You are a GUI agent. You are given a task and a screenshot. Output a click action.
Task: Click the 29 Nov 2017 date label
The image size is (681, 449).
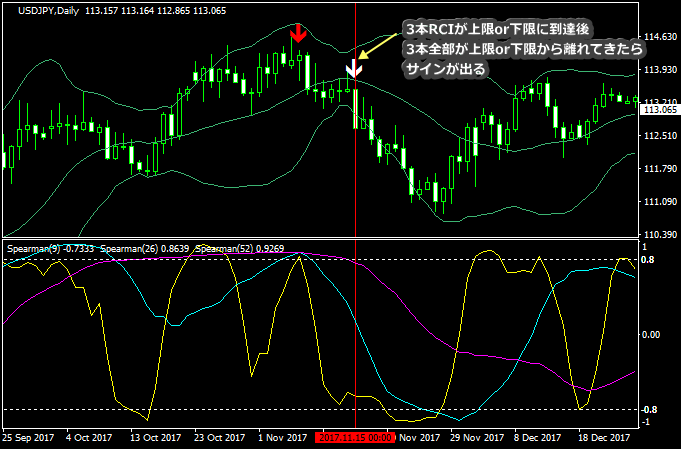tap(477, 437)
